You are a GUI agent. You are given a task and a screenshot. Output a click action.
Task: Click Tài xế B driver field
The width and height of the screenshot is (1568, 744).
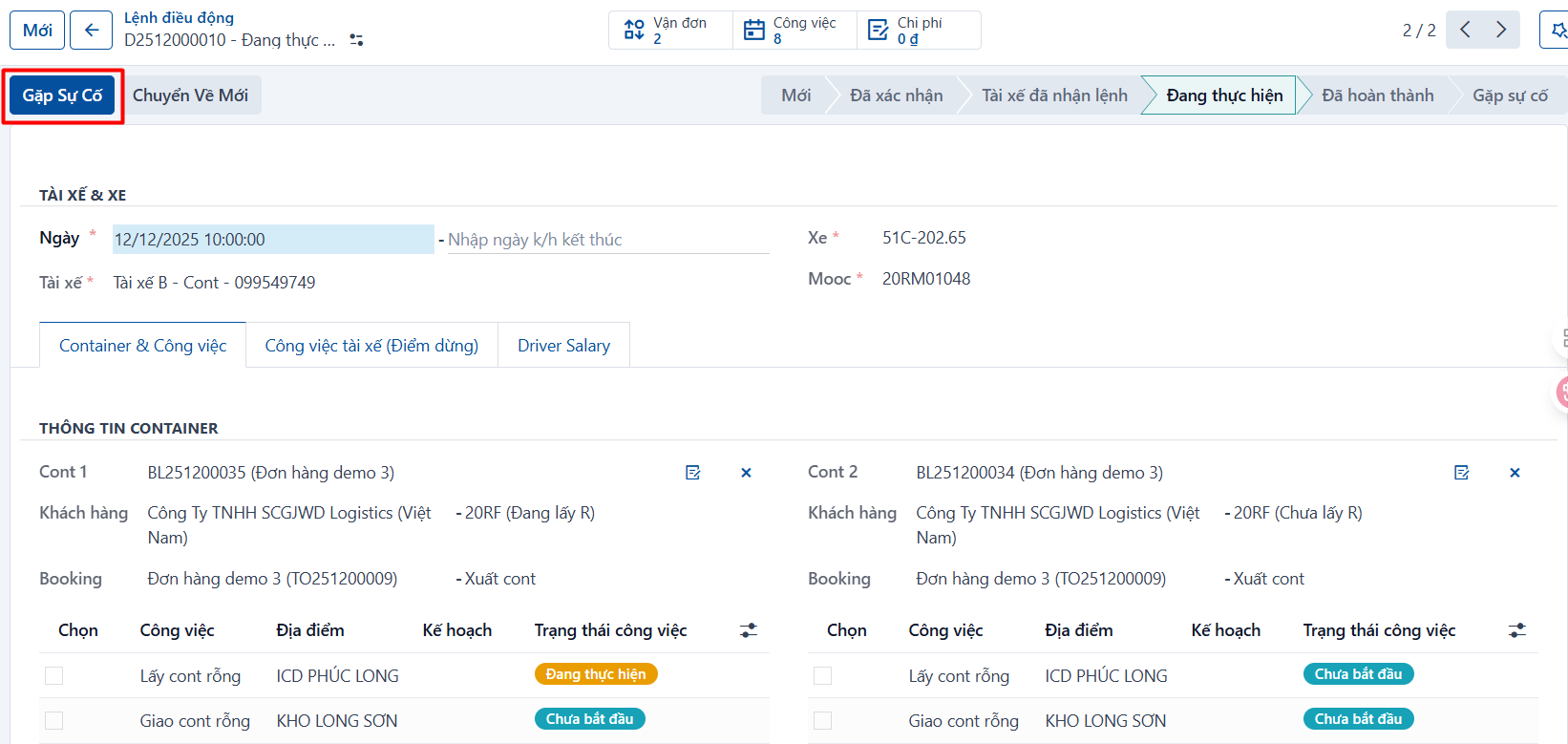214,283
